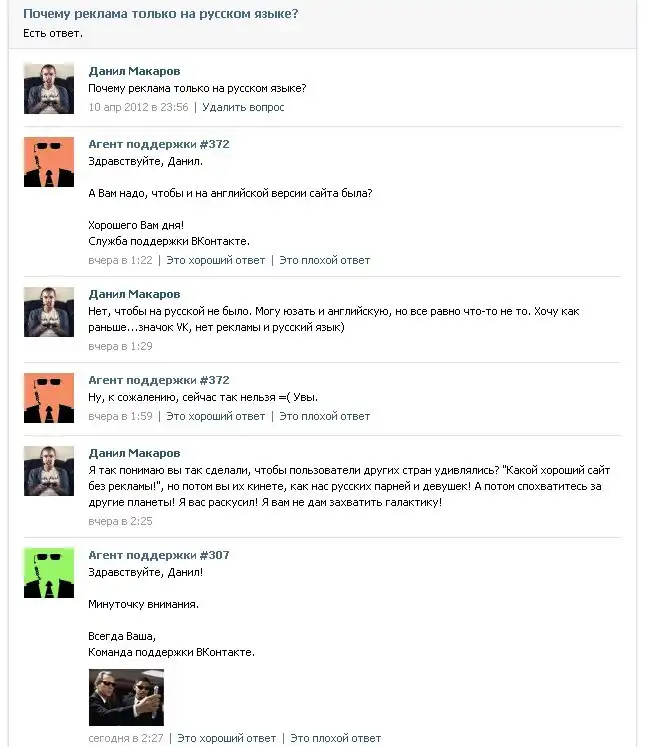647x747 pixels.
Task: Click the "Агент поддержки #307" name link
Action: [158, 555]
